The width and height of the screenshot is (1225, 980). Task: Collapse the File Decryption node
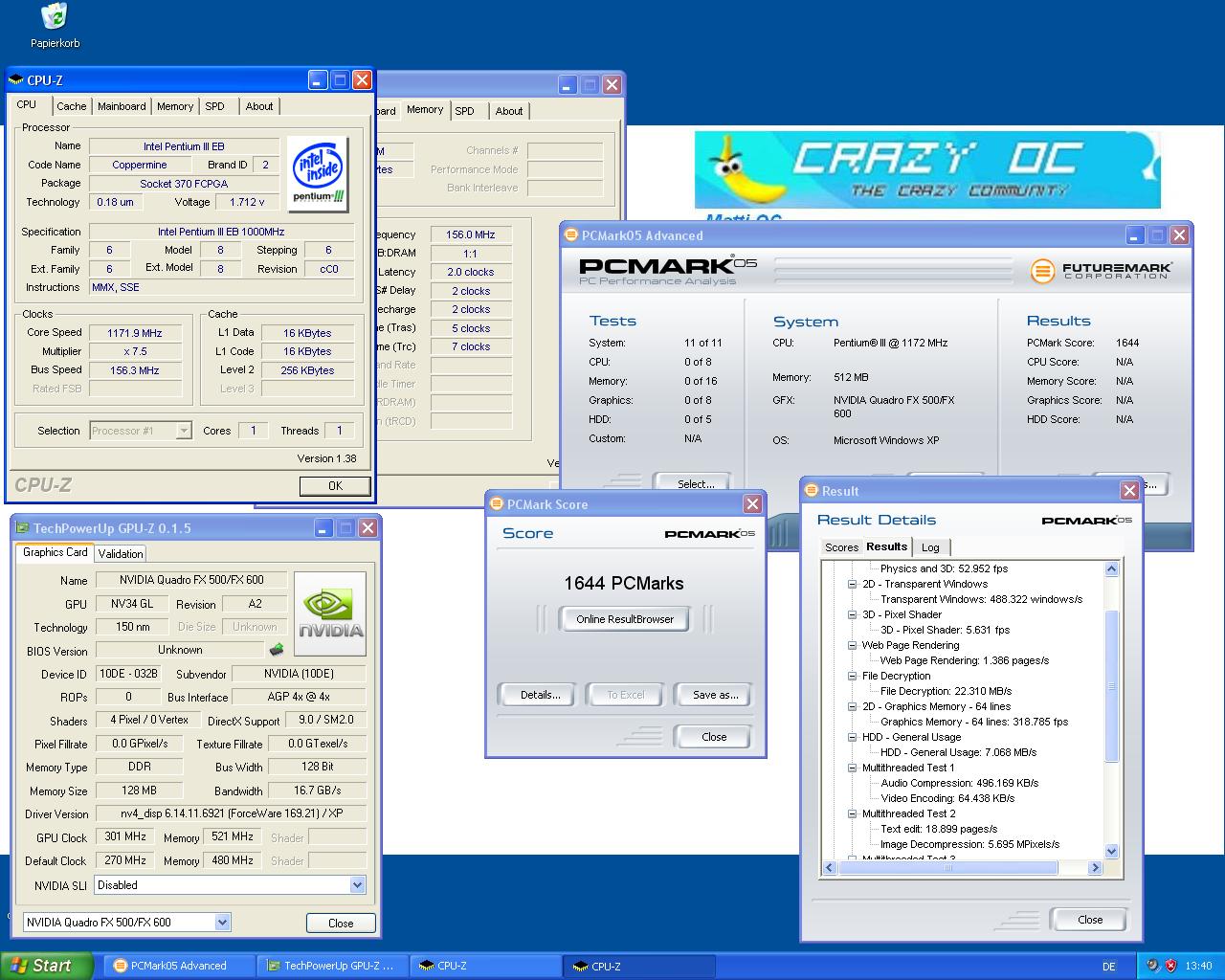pos(853,676)
